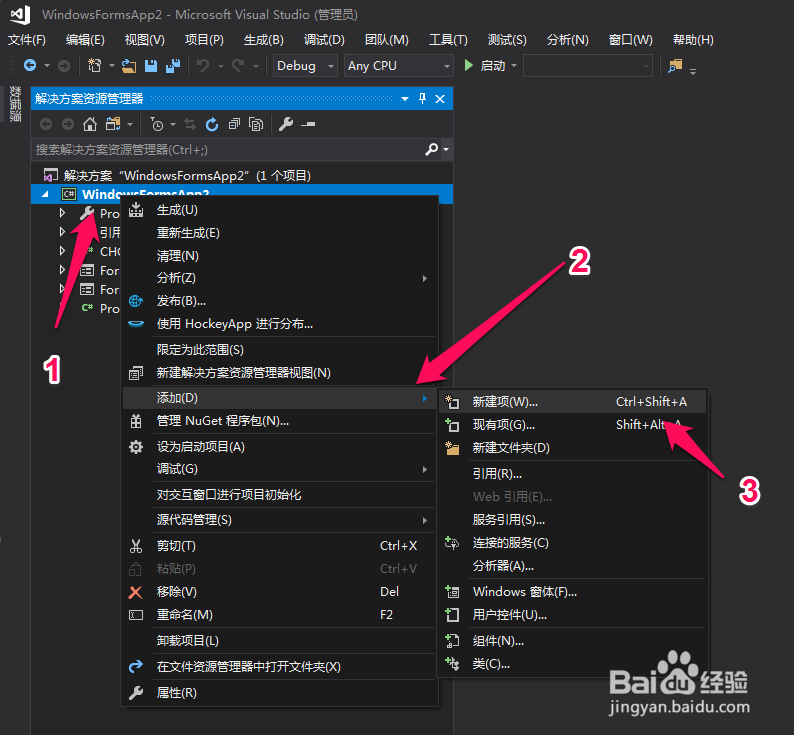Image resolution: width=794 pixels, height=735 pixels.
Task: Select Distribute with HockeyApp entry
Action: (280, 324)
